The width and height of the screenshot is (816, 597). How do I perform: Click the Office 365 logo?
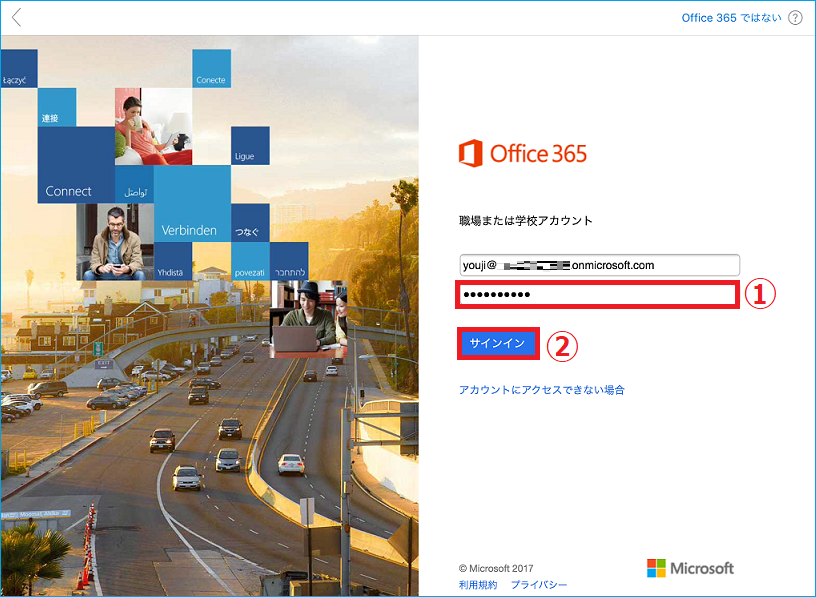pos(522,153)
